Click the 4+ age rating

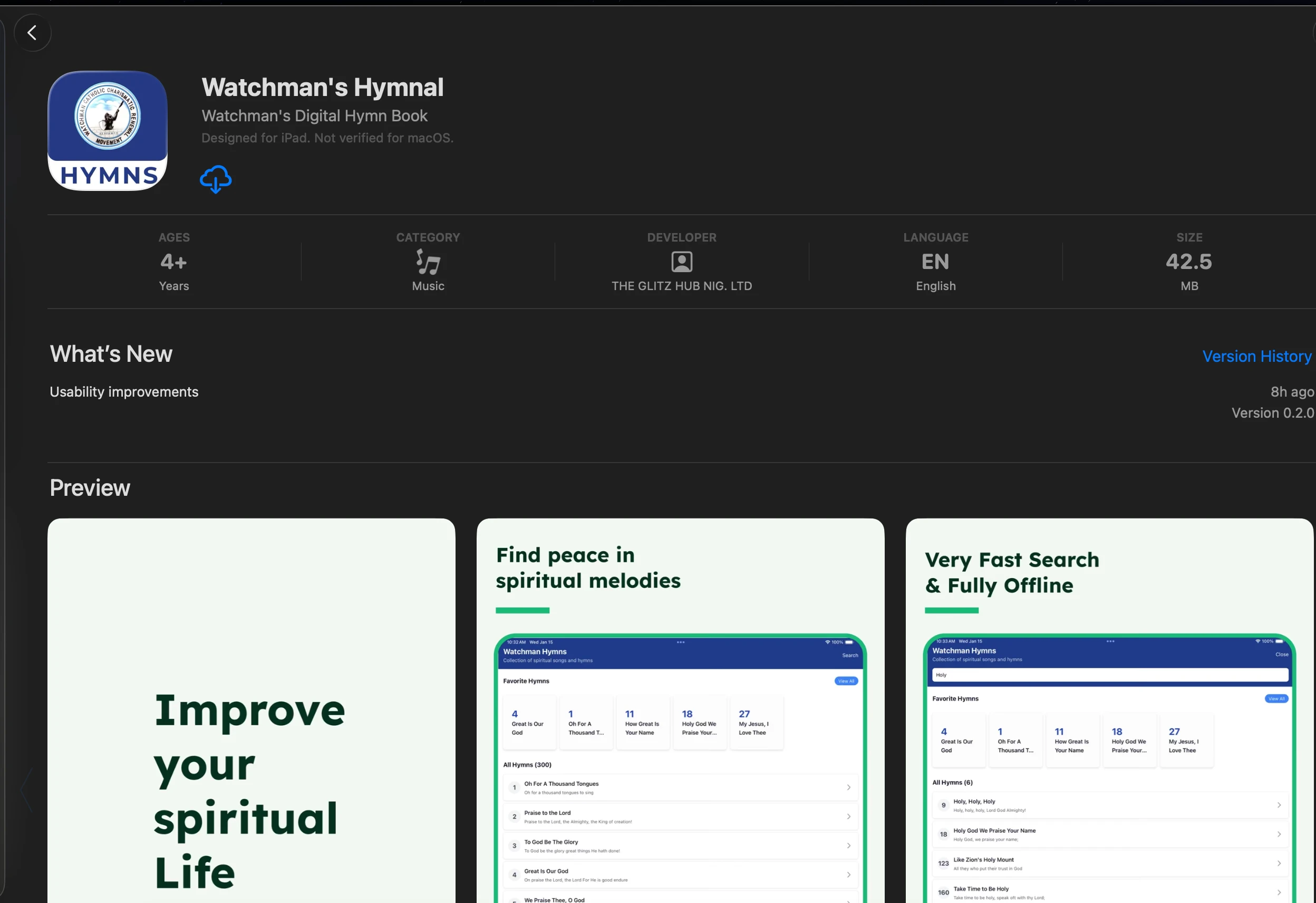click(x=174, y=262)
